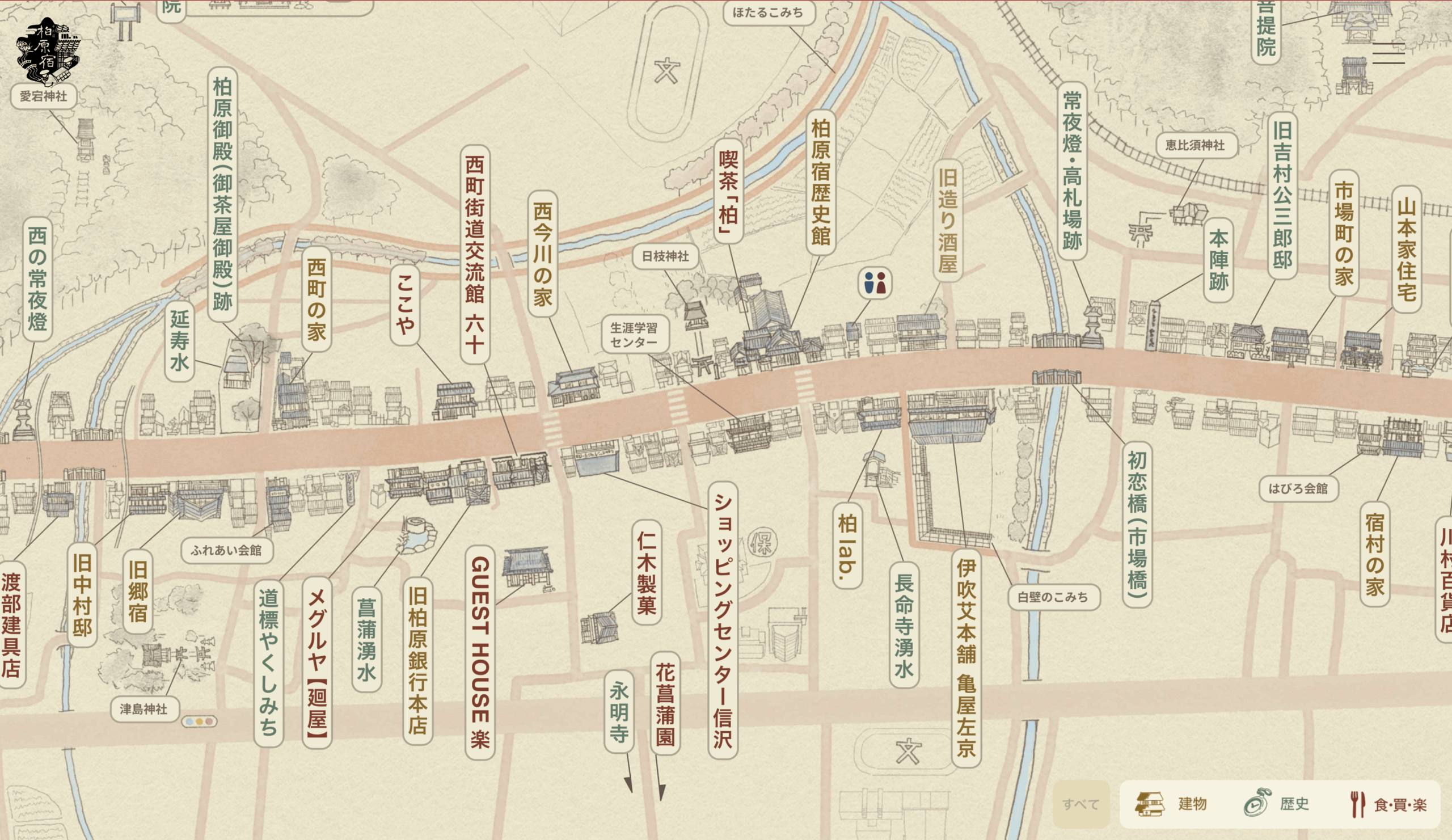Viewport: 1452px width, 840px height.
Task: Select the 伊吹艾本舗 亀屋左京 label
Action: click(x=966, y=657)
